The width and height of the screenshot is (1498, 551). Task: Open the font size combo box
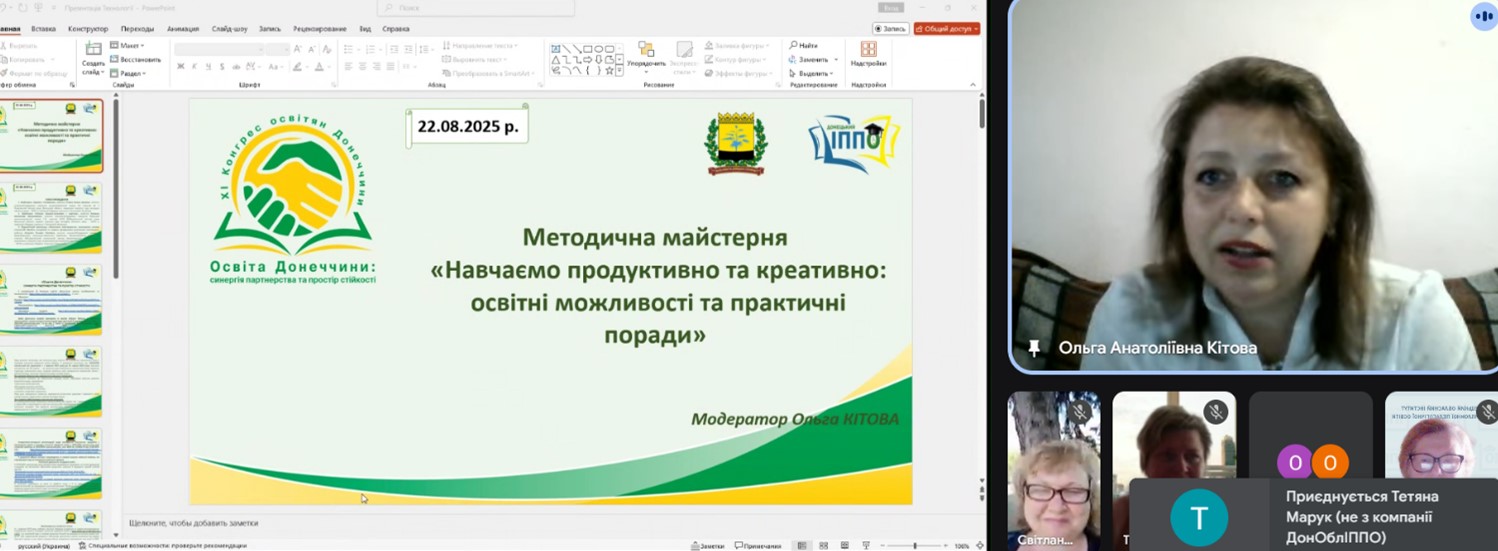pos(277,49)
